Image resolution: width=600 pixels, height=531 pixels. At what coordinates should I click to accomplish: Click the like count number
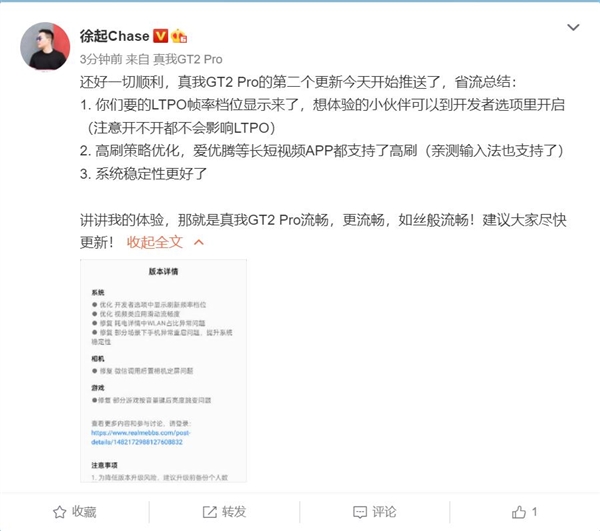pyautogui.click(x=534, y=511)
